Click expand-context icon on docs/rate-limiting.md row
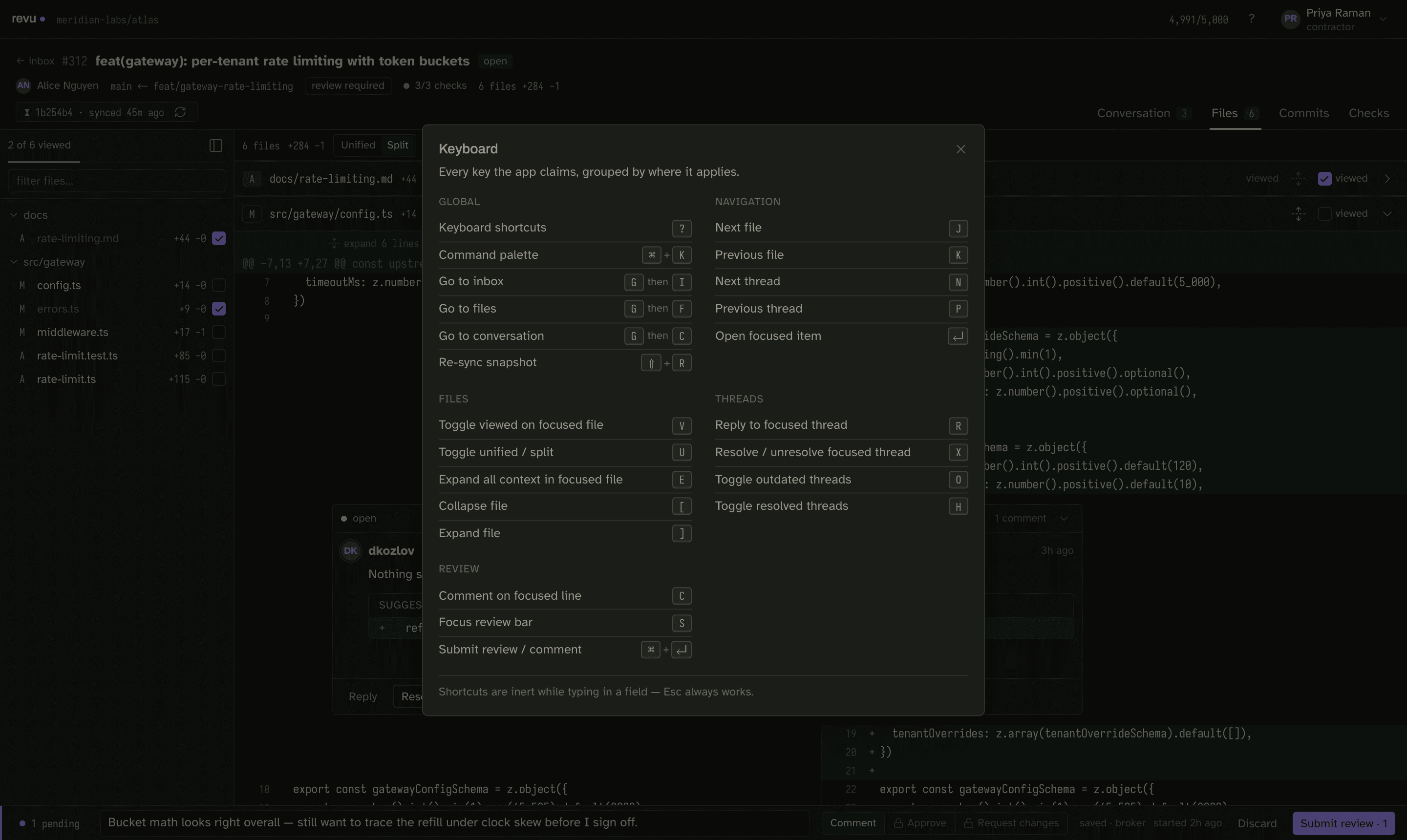Viewport: 1407px width, 840px height. point(1298,179)
